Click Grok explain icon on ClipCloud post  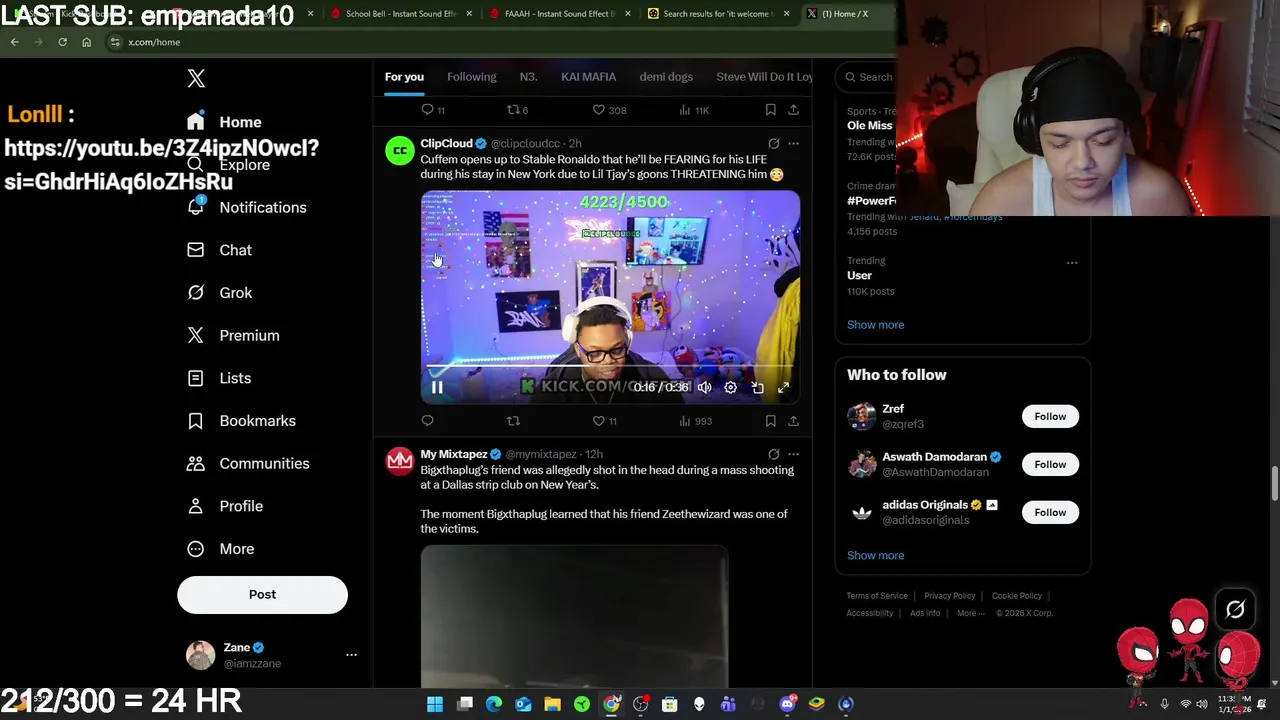click(773, 144)
